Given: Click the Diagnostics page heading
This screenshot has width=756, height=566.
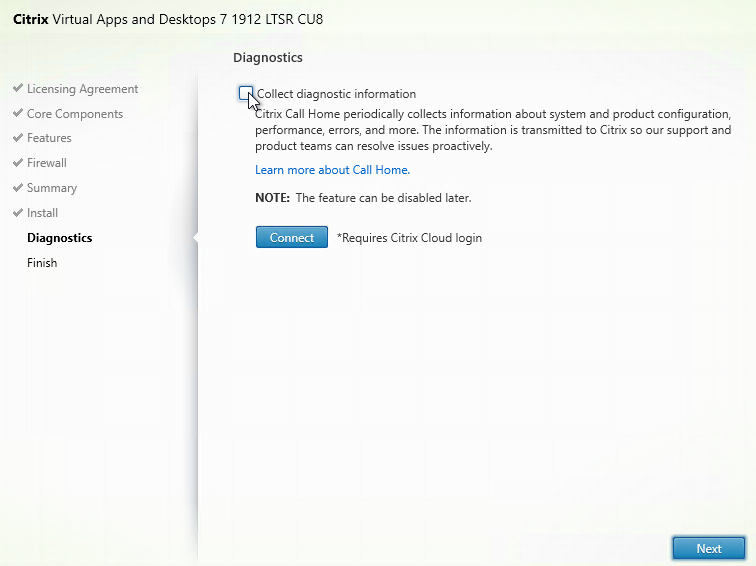Looking at the screenshot, I should coord(268,57).
